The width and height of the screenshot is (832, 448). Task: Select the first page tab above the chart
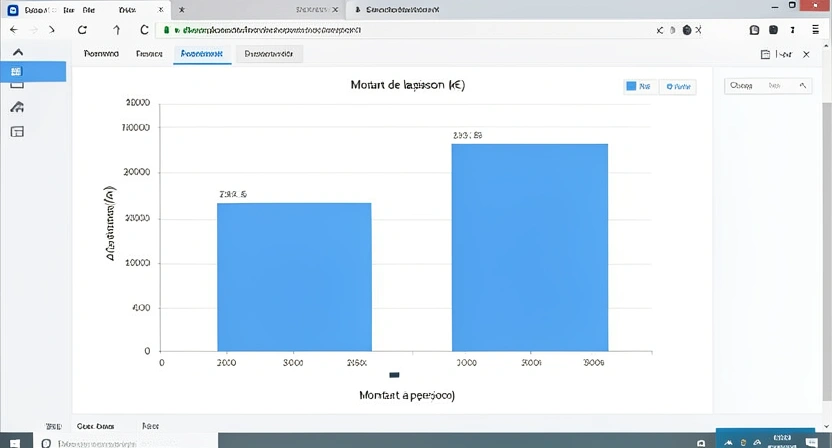pos(101,54)
